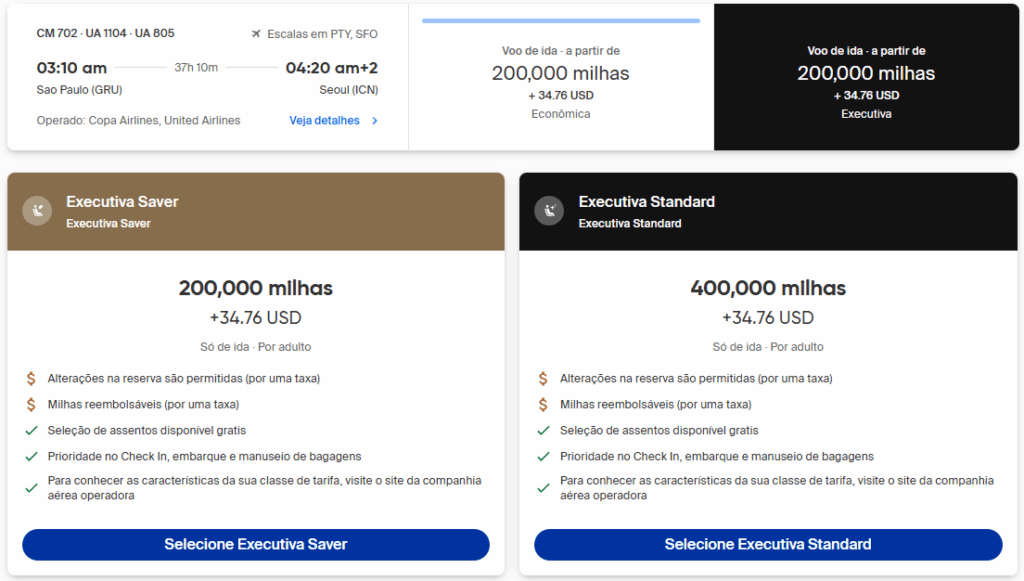
Task: Open the Veja detalhes link
Action: (324, 121)
